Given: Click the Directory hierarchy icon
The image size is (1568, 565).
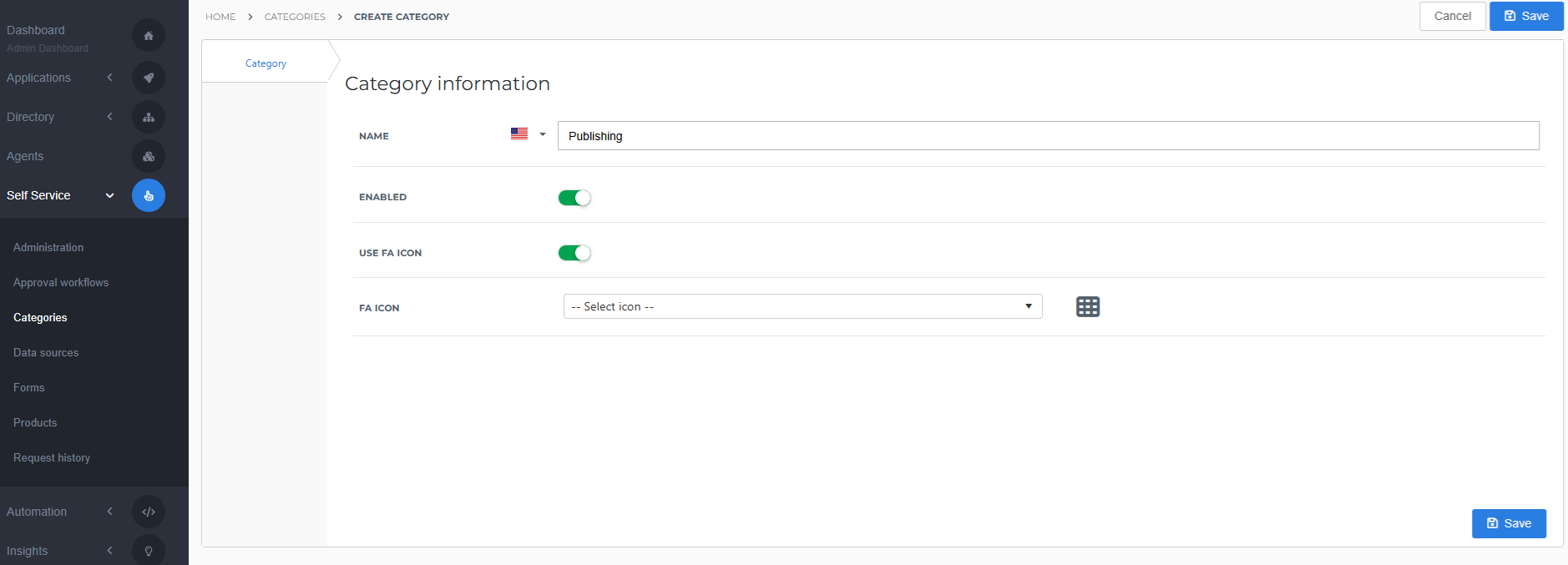Looking at the screenshot, I should pyautogui.click(x=149, y=117).
